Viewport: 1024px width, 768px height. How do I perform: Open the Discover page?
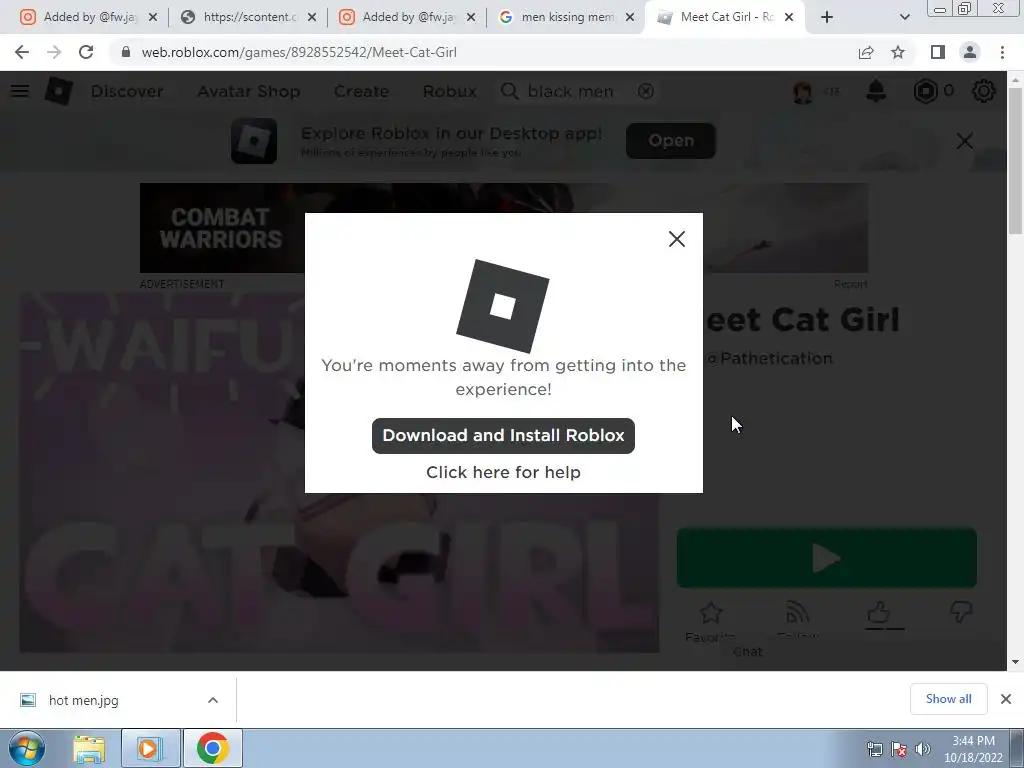[127, 91]
